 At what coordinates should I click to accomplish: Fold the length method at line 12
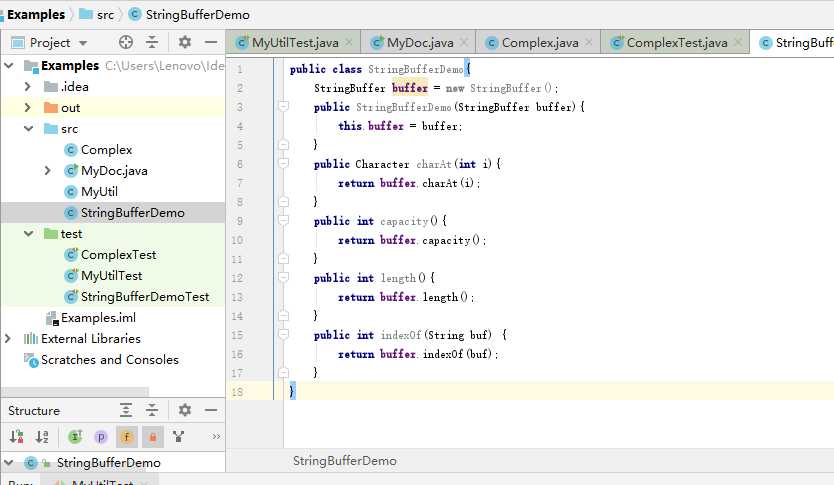pos(283,277)
